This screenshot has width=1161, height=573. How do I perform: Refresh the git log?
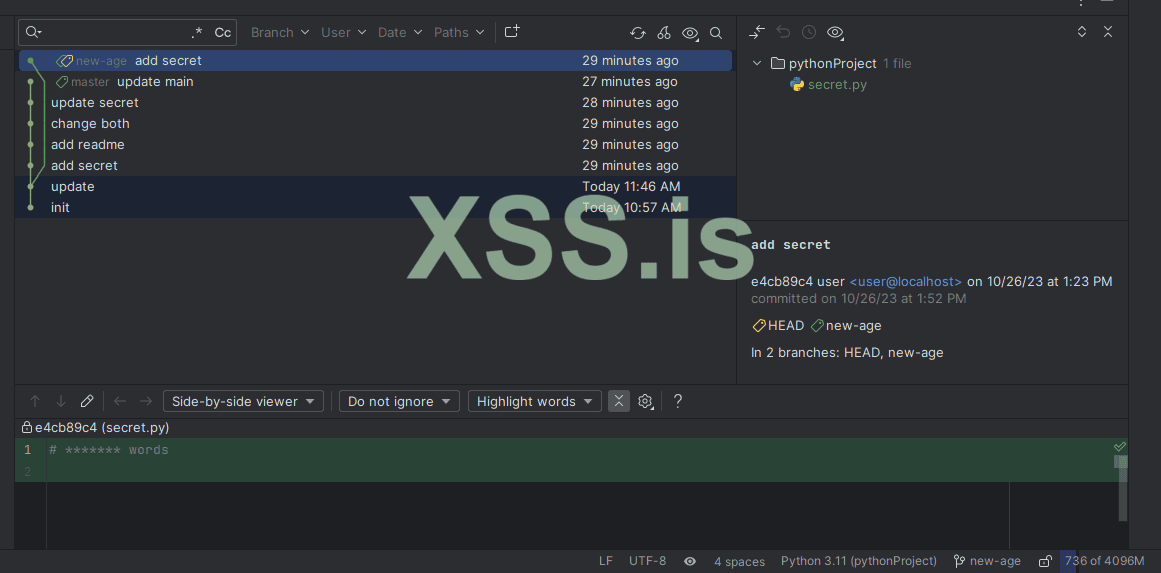click(638, 33)
